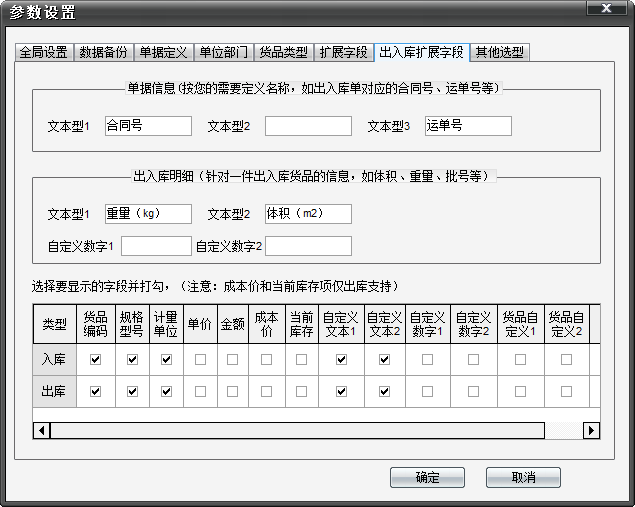Click the 货品编码 column header
Image resolution: width=635 pixels, height=507 pixels.
(x=96, y=324)
